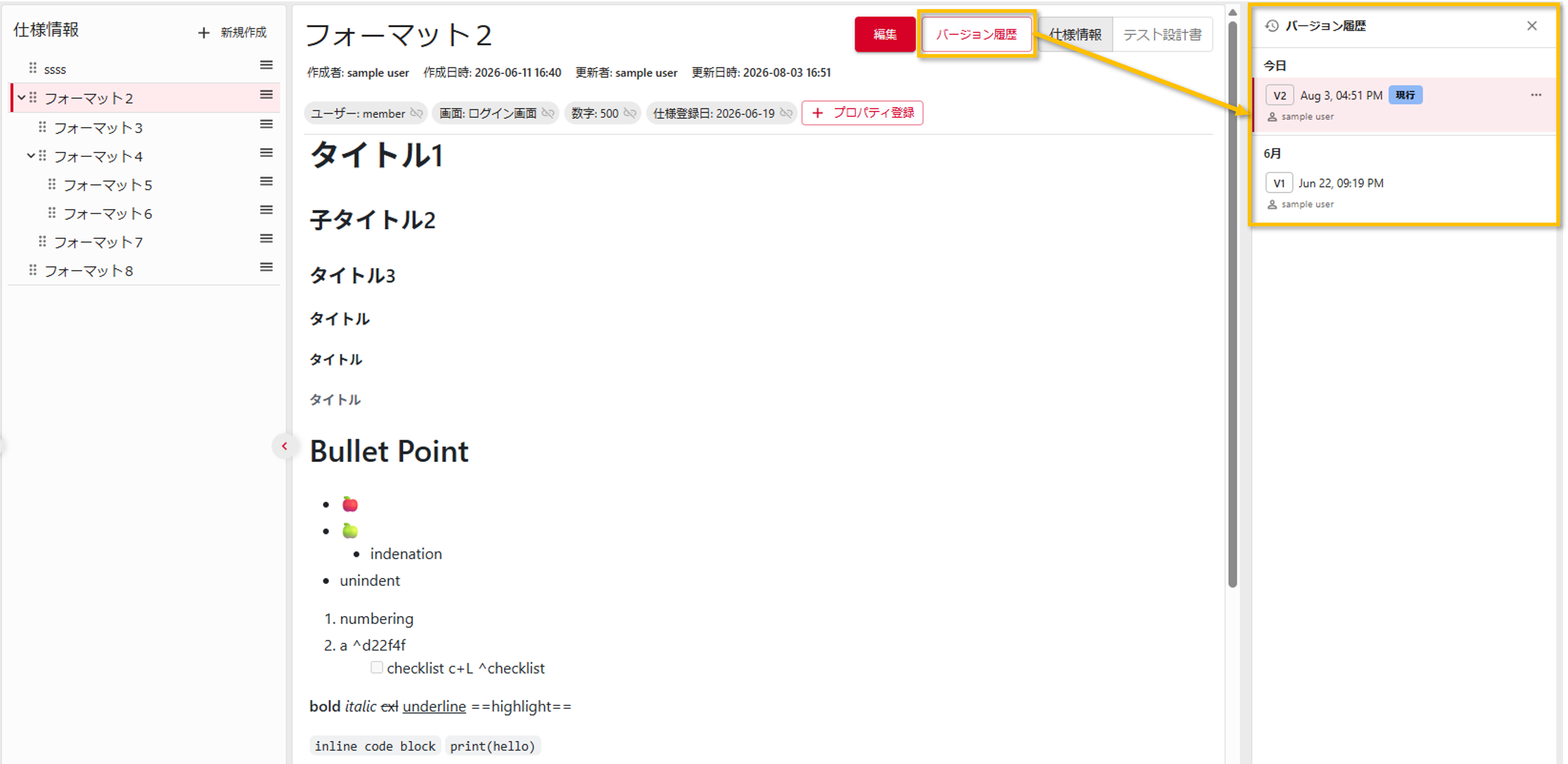The width and height of the screenshot is (1568, 764).
Task: Open the フォーマット7 tree item
Action: coord(98,242)
